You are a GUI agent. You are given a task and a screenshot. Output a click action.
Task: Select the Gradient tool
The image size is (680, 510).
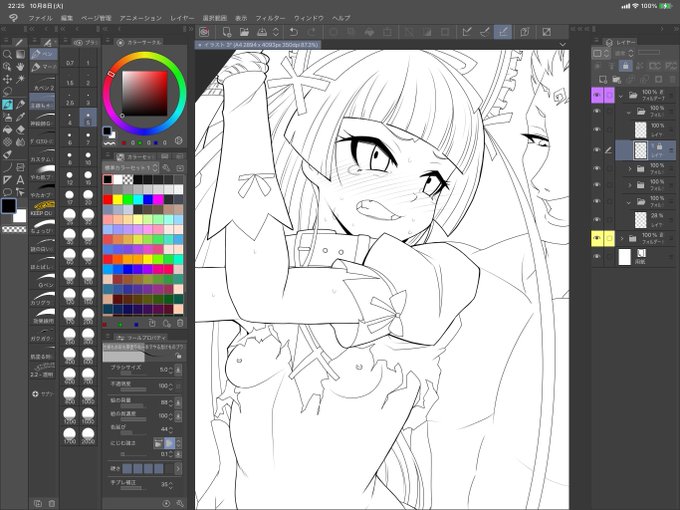20,54
